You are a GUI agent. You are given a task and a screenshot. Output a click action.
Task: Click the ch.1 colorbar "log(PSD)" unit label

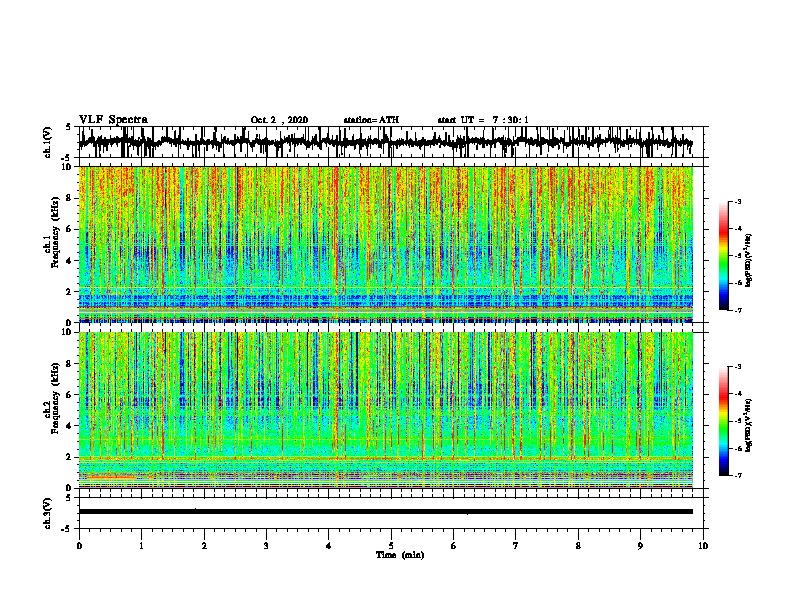point(749,261)
